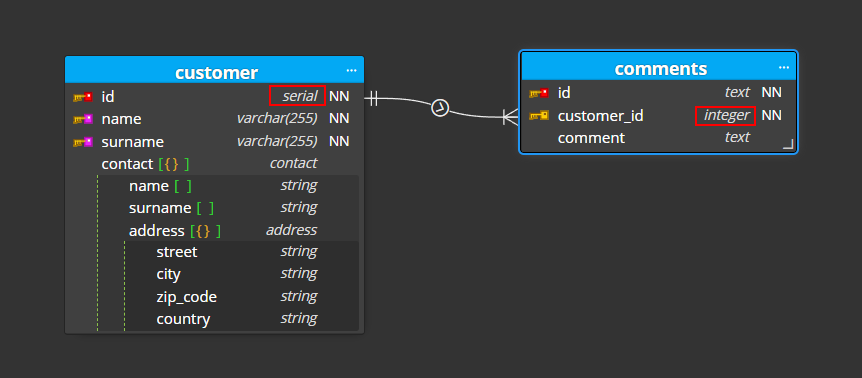The height and width of the screenshot is (378, 862).
Task: Click the array brackets beside nested surname
Action: click(206, 208)
